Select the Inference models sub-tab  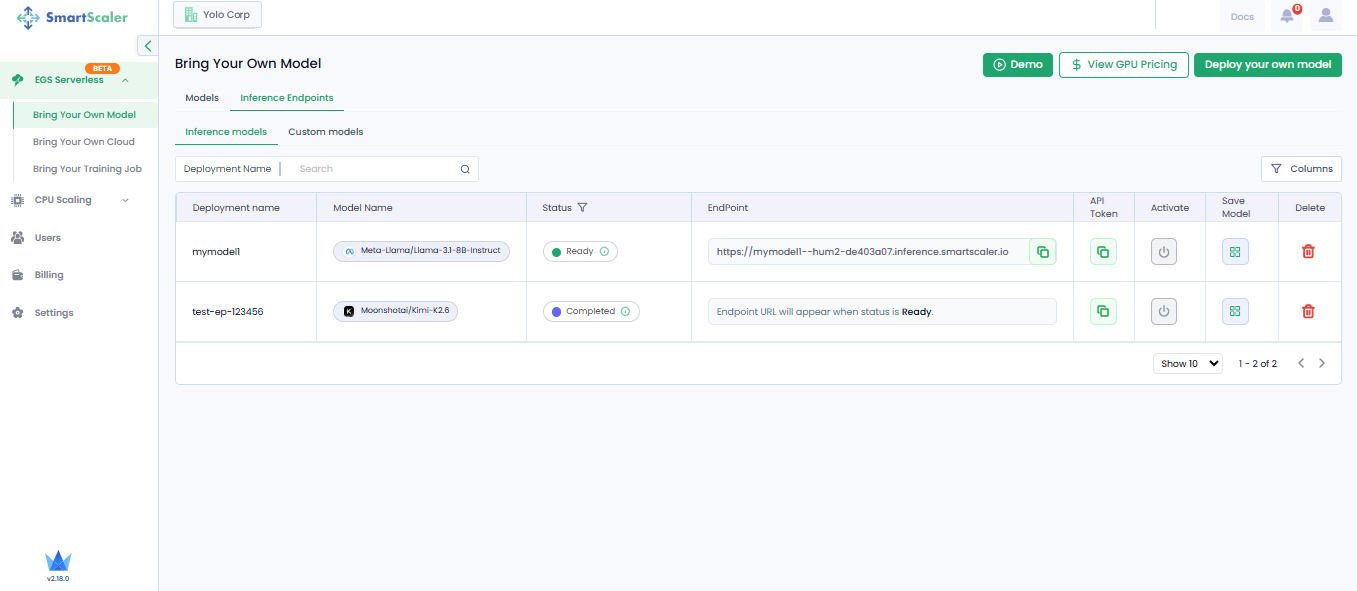tap(226, 132)
